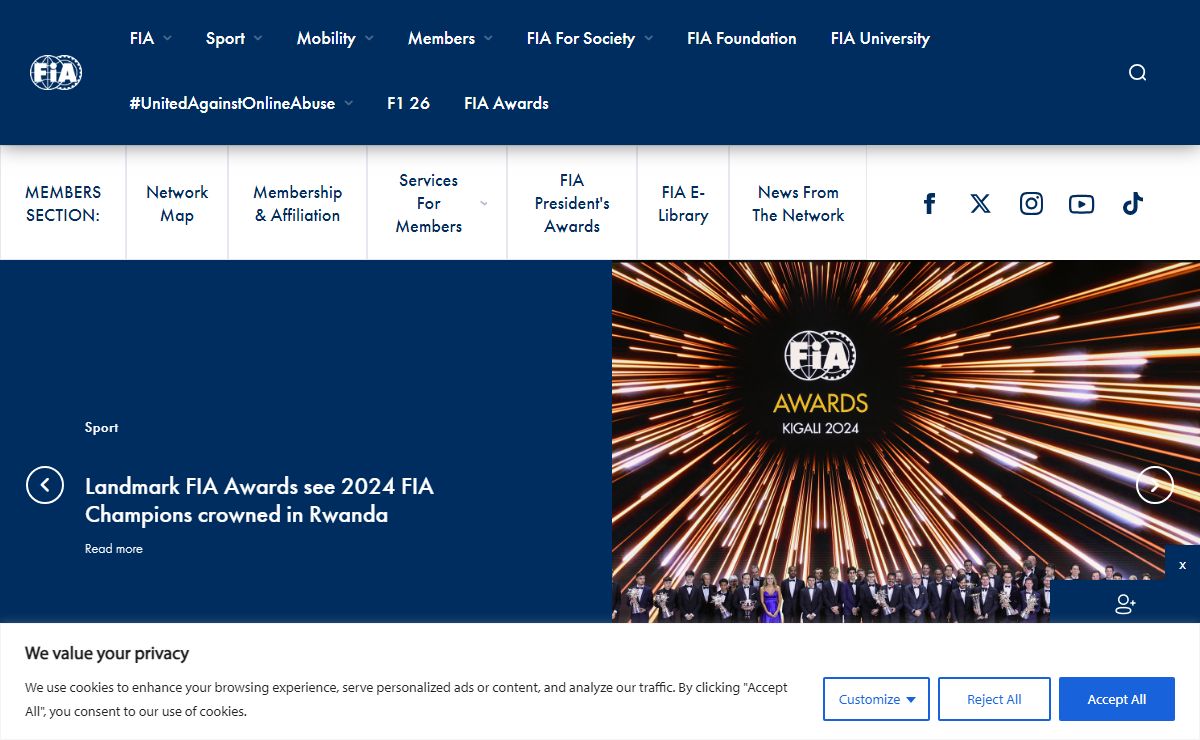Click the Accept All cookies button

click(1117, 699)
